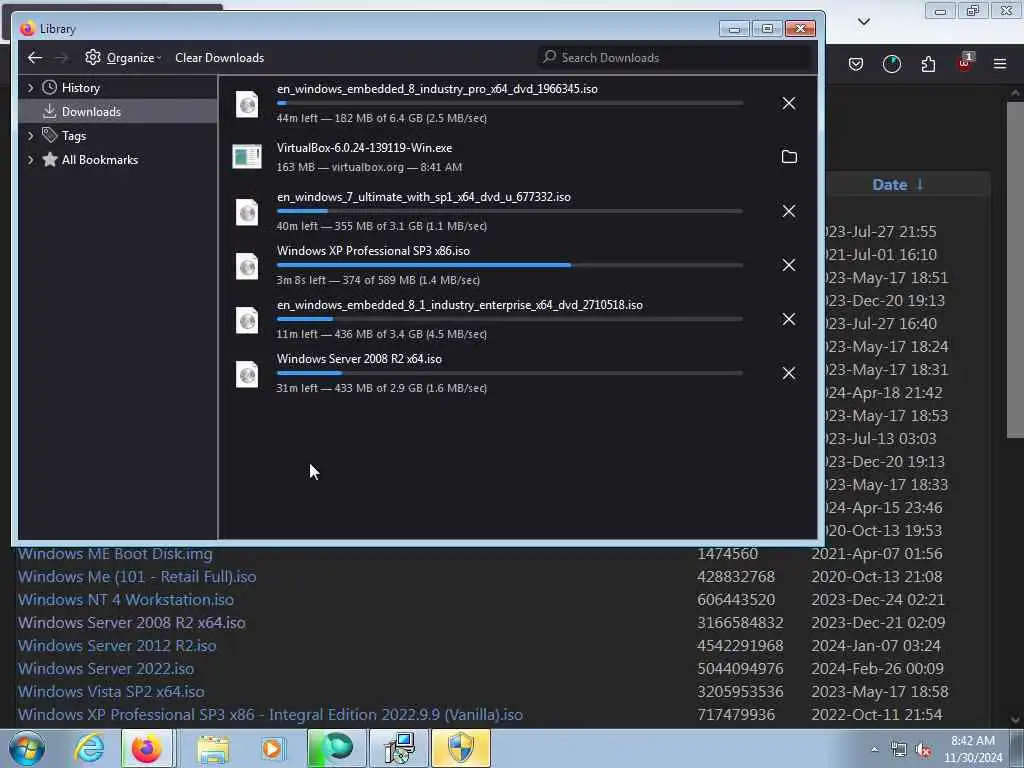This screenshot has width=1024, height=768.
Task: Click the windows_7_ultimate download progress bar
Action: point(509,211)
